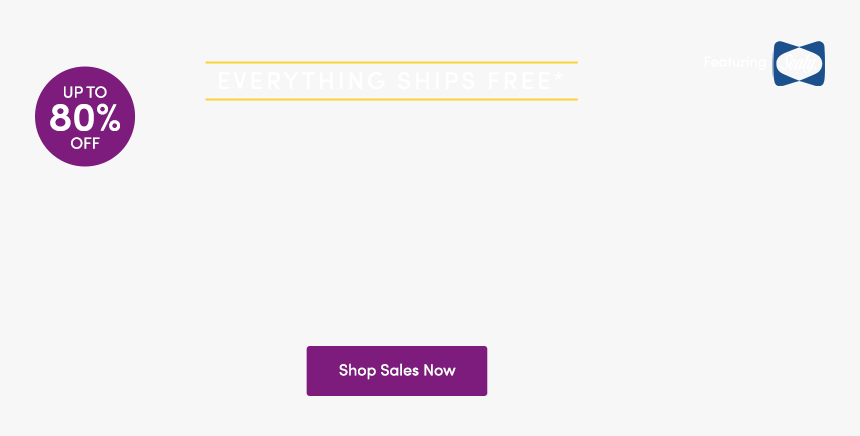Image resolution: width=860 pixels, height=436 pixels.
Task: Click the yellow line above the headline
Action: click(x=392, y=63)
